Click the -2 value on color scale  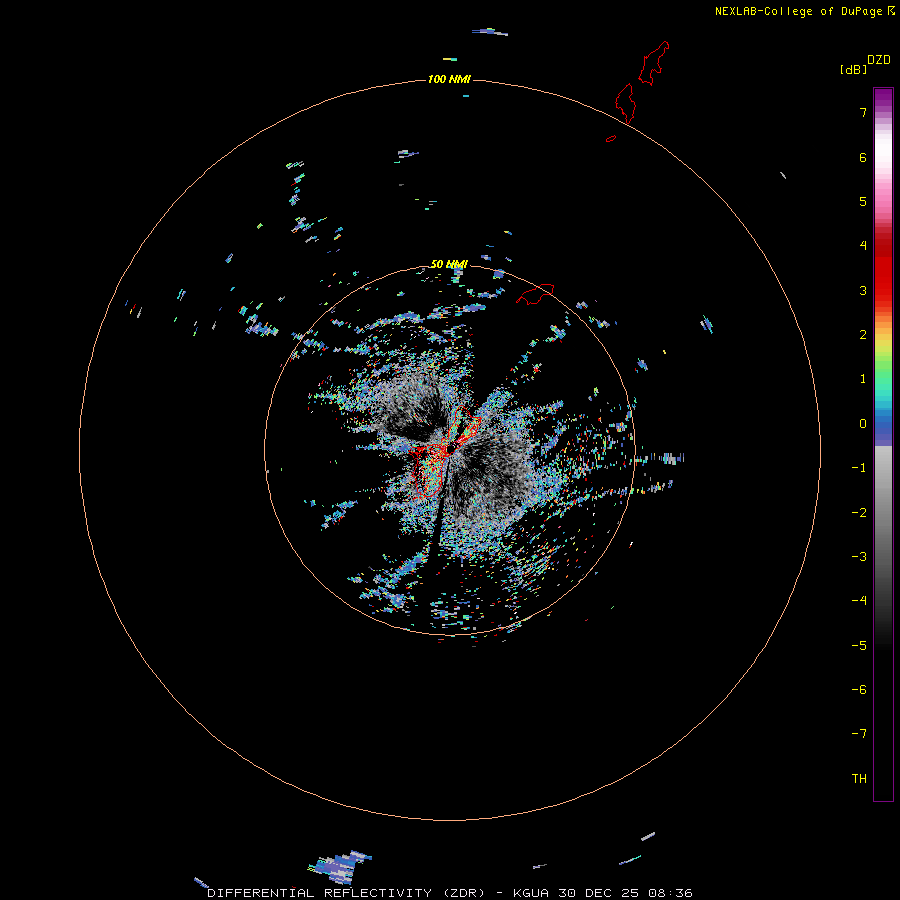coord(859,513)
